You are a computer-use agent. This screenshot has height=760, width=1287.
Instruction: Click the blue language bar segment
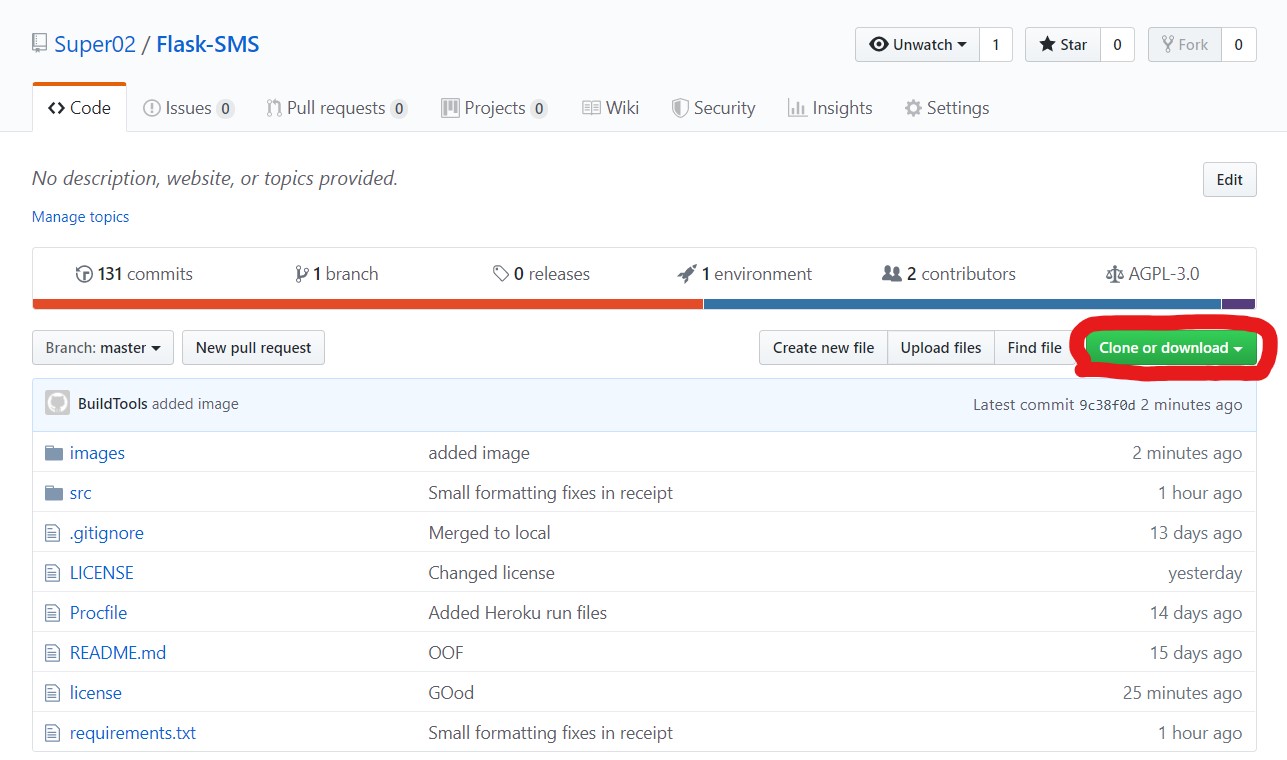(x=962, y=304)
